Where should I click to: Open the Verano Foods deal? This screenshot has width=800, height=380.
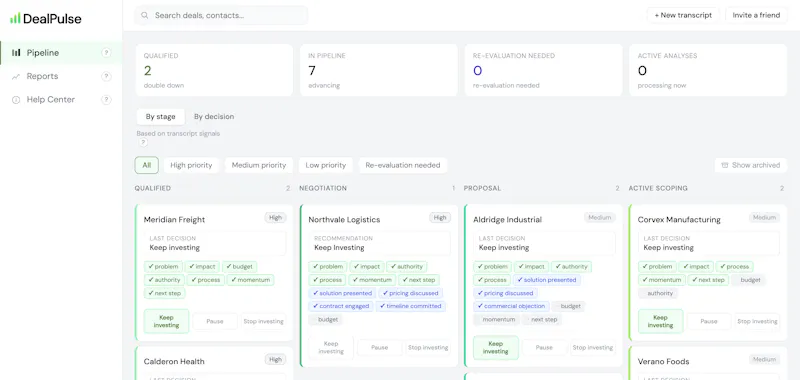pos(663,362)
